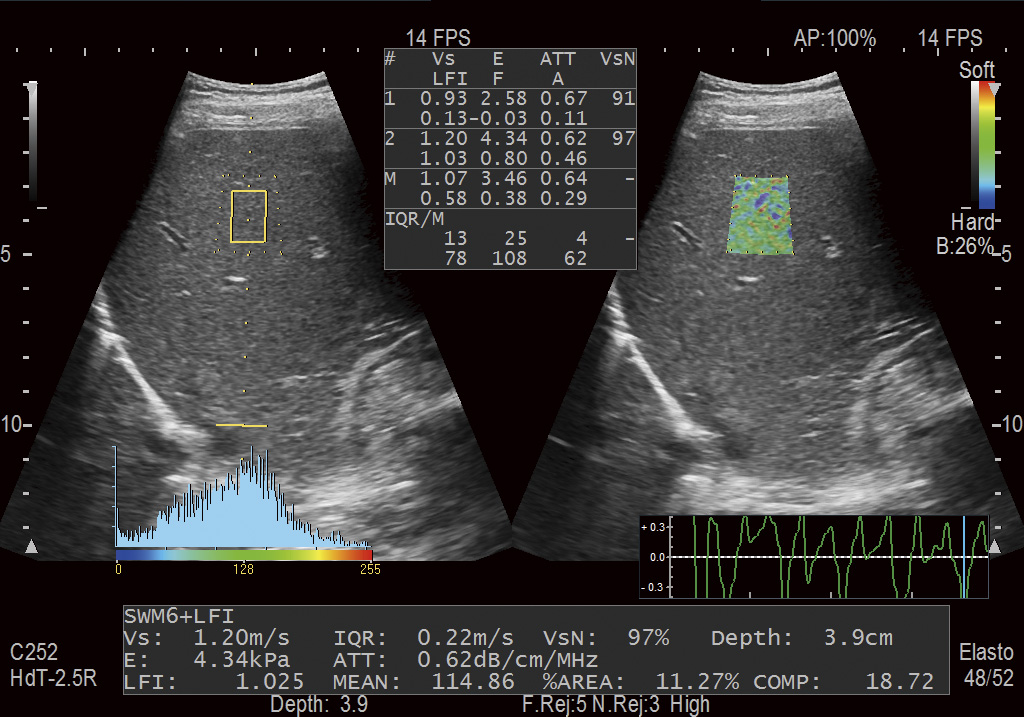The height and width of the screenshot is (717, 1024).
Task: Select measurement row 2 in results table
Action: click(510, 148)
